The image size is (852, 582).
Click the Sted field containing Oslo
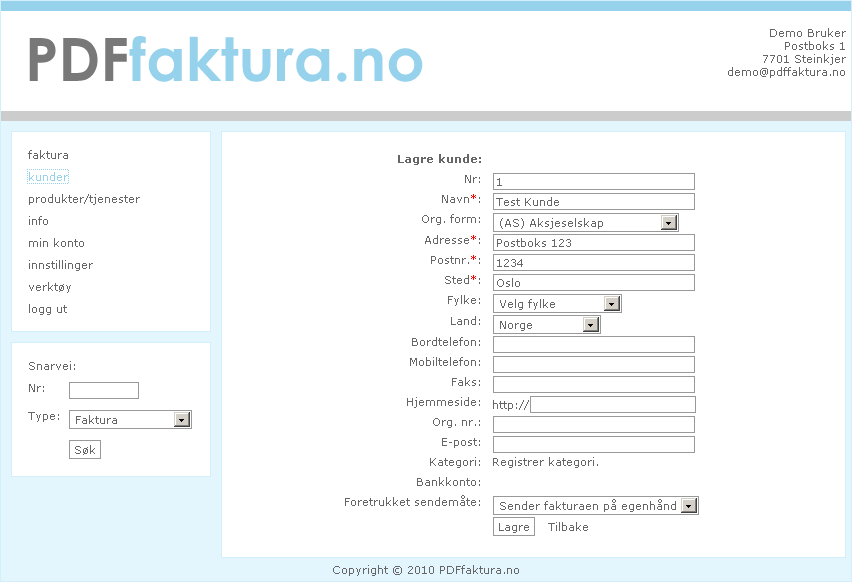coord(594,283)
